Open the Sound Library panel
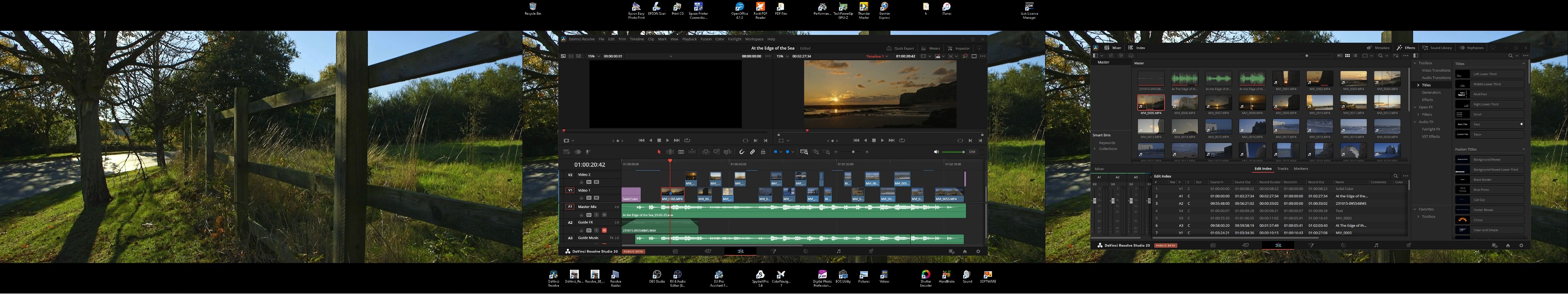 [x=1437, y=47]
